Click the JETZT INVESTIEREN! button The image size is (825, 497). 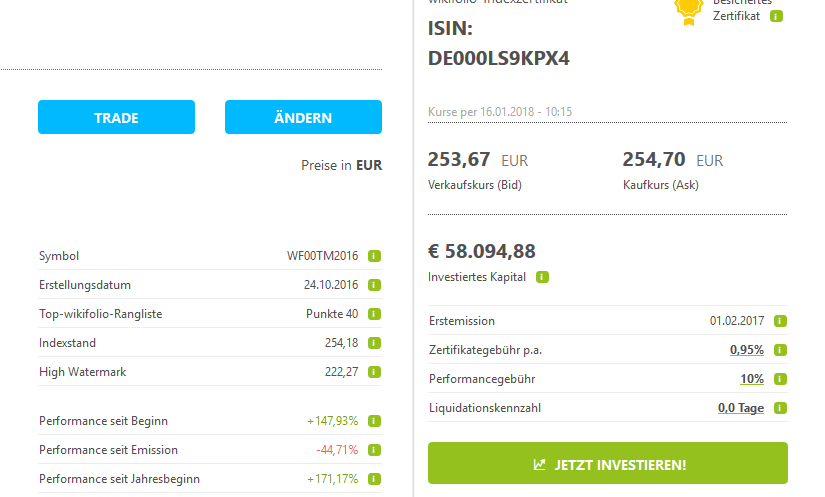[607, 464]
